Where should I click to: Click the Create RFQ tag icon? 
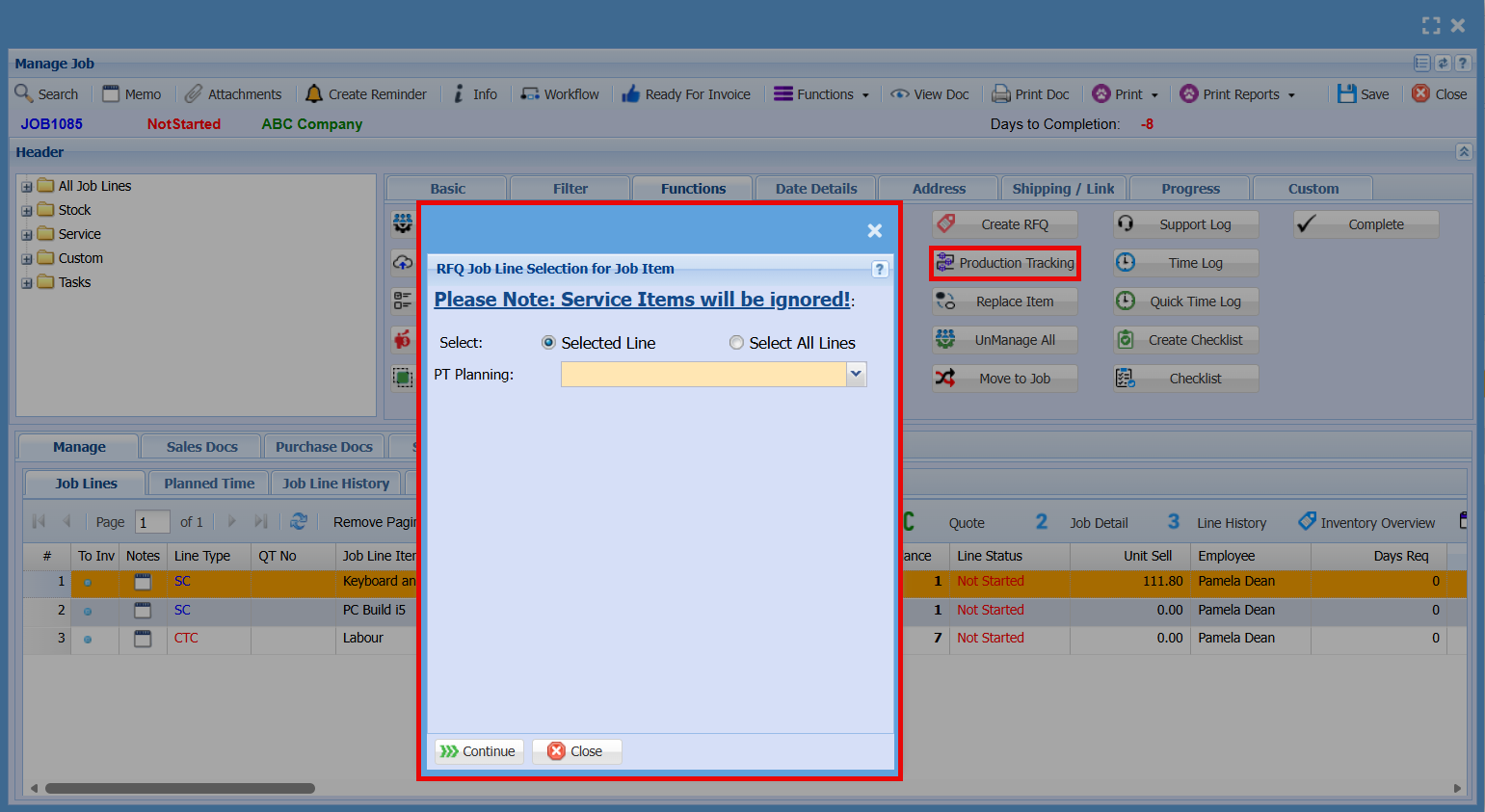946,223
